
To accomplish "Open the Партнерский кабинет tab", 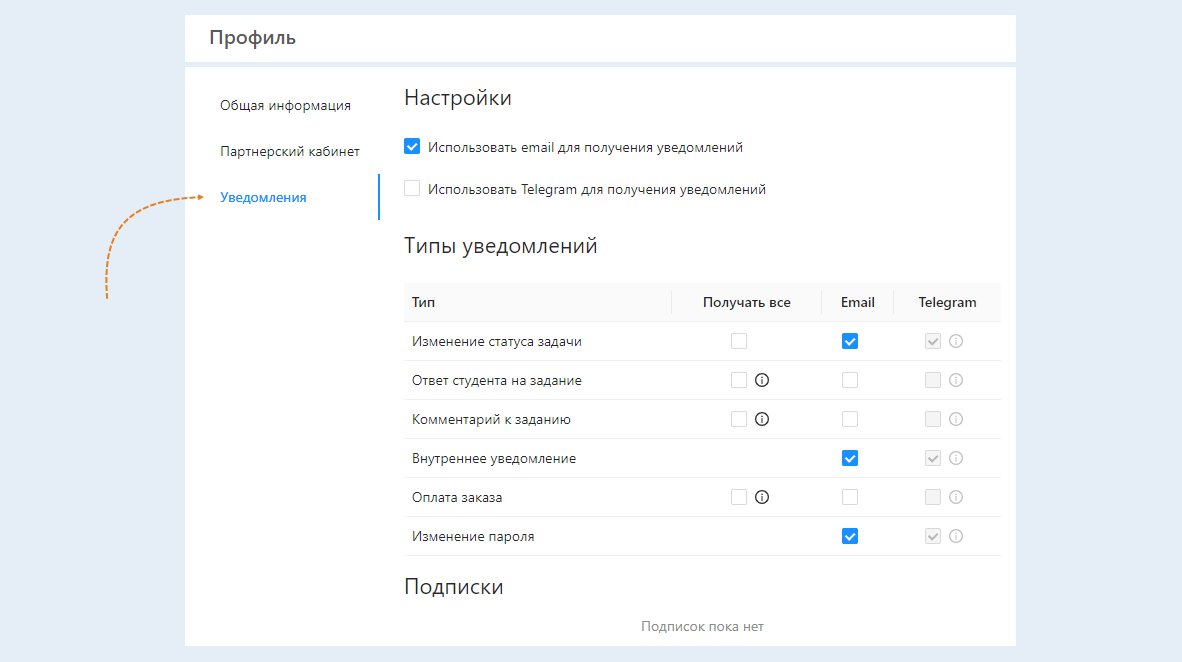I will pos(290,151).
